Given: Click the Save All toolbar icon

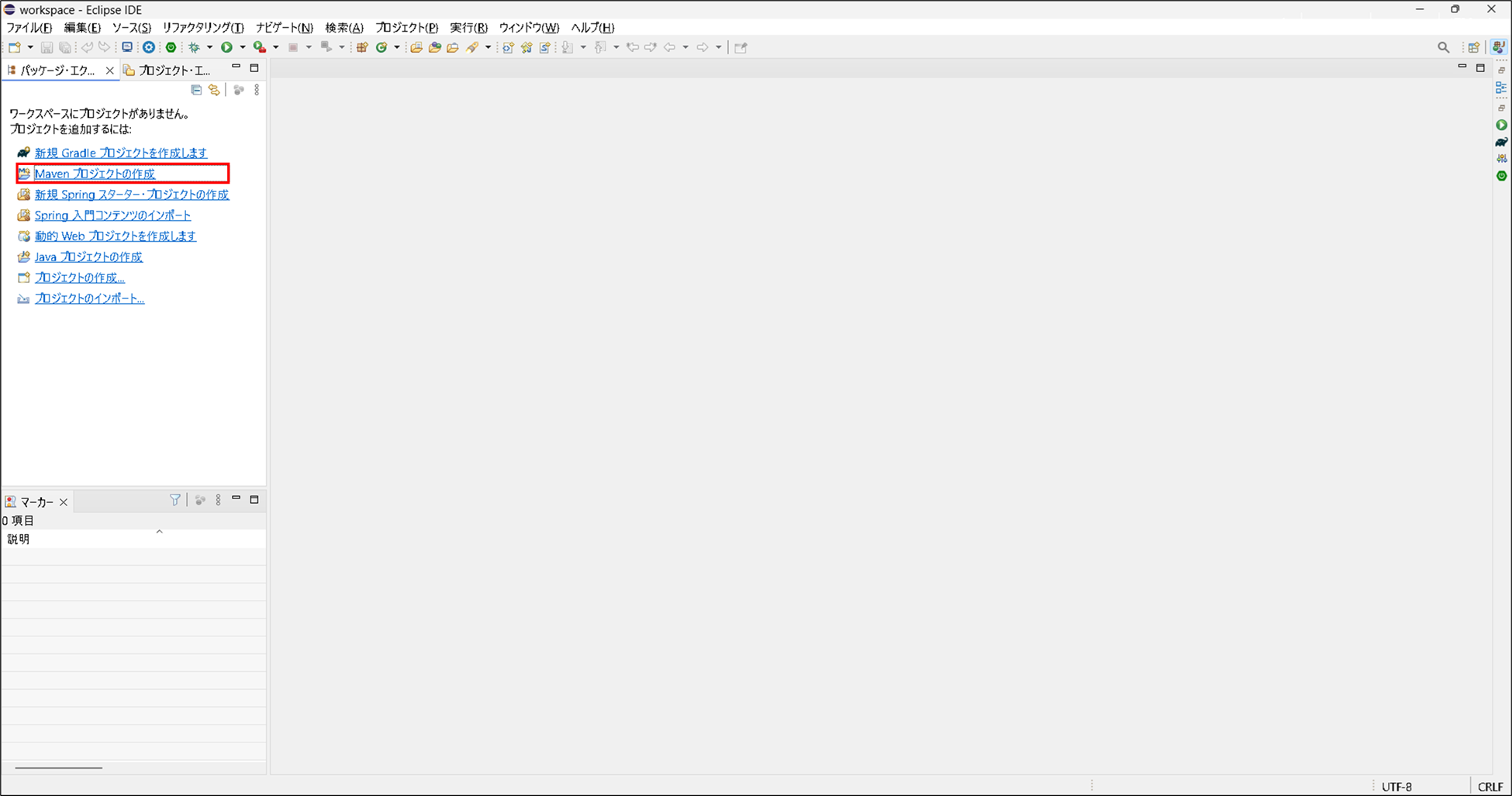Looking at the screenshot, I should 65,47.
